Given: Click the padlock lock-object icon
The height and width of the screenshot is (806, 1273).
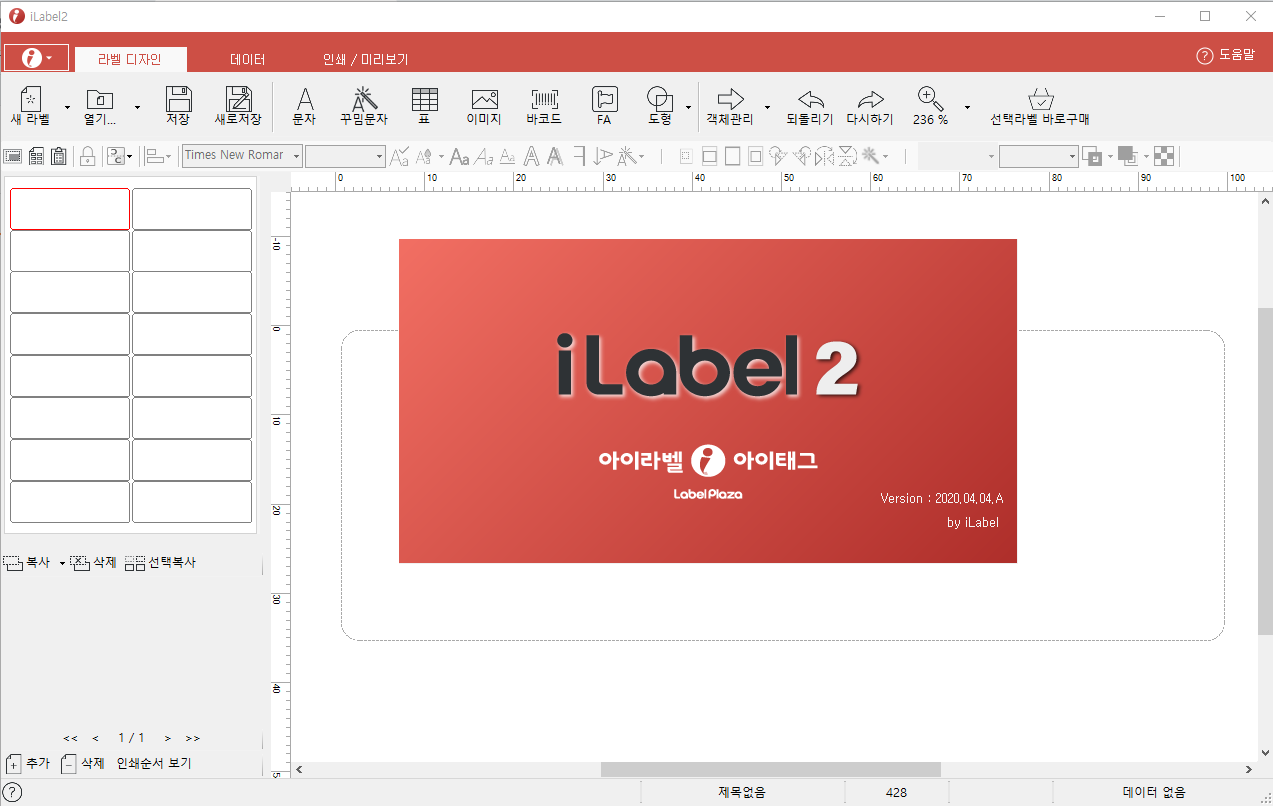Looking at the screenshot, I should pos(88,155).
